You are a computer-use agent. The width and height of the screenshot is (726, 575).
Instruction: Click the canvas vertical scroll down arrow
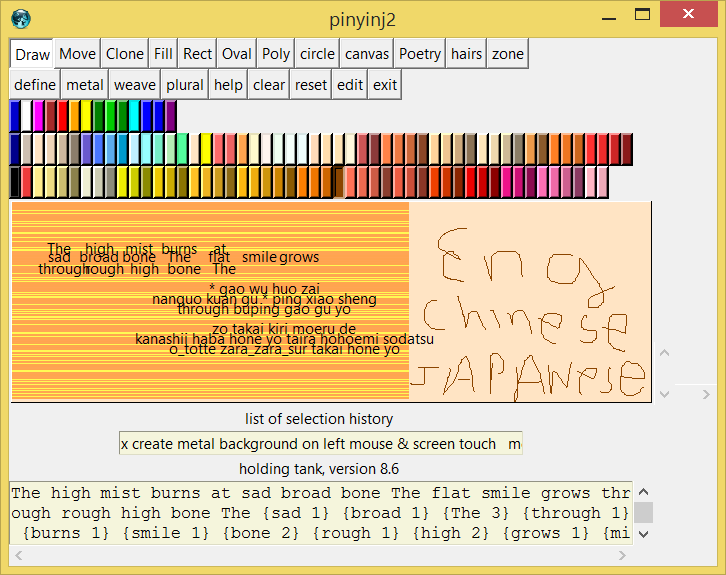tap(664, 394)
